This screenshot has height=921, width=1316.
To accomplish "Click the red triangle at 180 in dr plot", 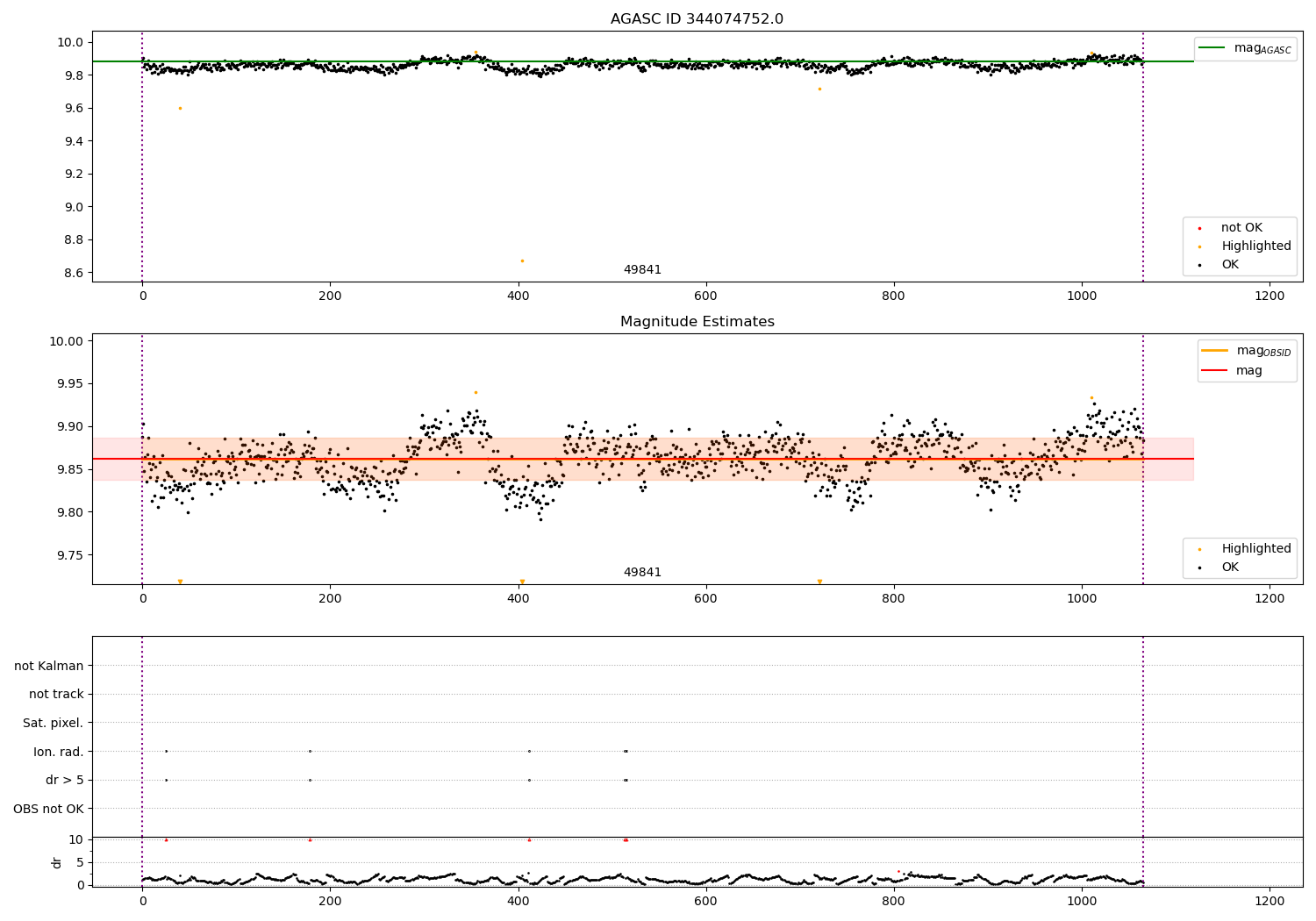I will [x=310, y=839].
